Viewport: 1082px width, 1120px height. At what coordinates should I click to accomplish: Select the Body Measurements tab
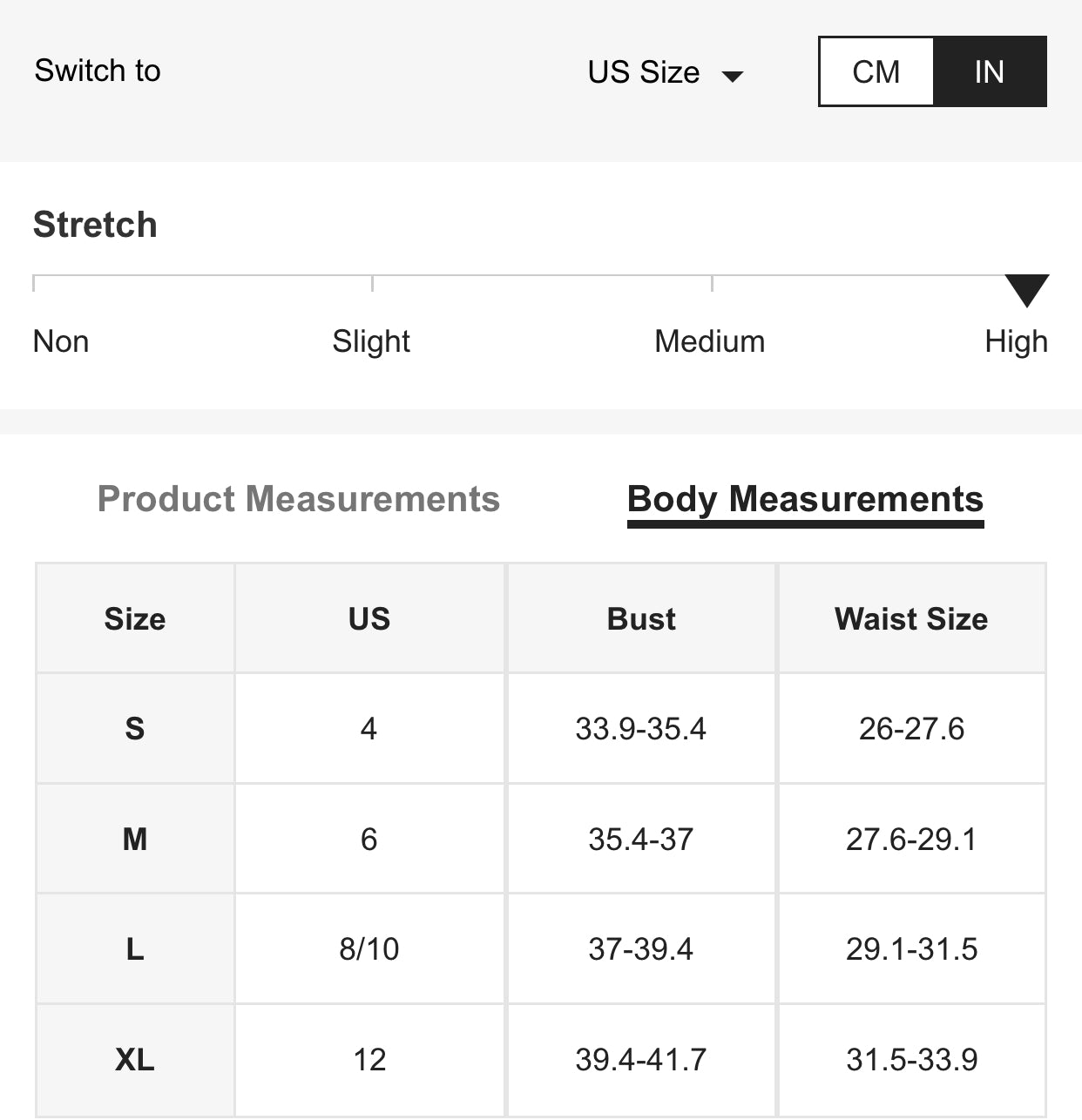805,500
